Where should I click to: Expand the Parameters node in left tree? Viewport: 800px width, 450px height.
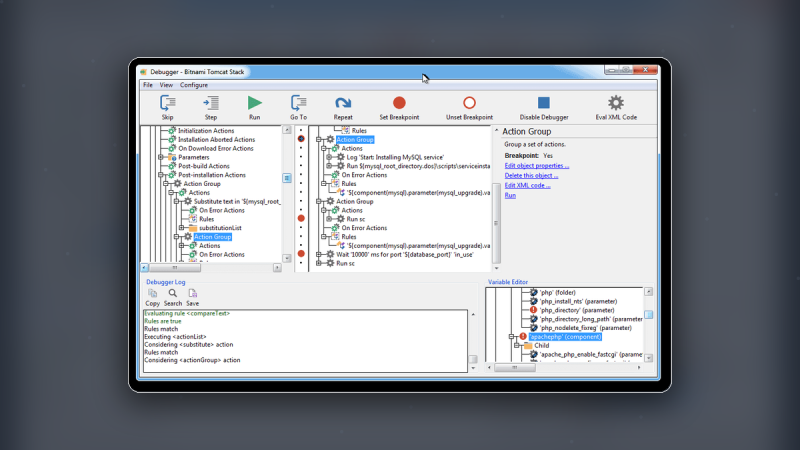(x=161, y=157)
